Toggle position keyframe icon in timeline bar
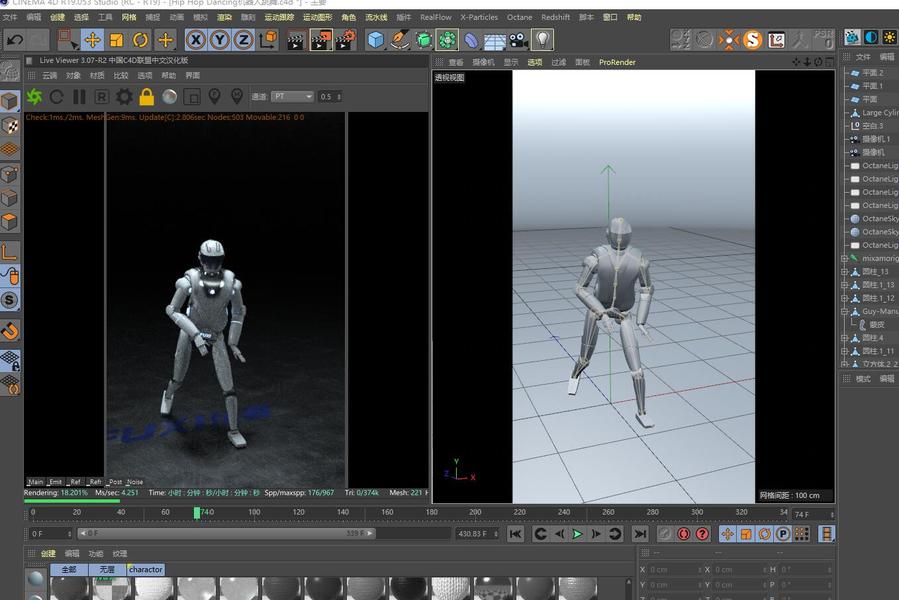Image resolution: width=899 pixels, height=600 pixels. click(x=727, y=534)
